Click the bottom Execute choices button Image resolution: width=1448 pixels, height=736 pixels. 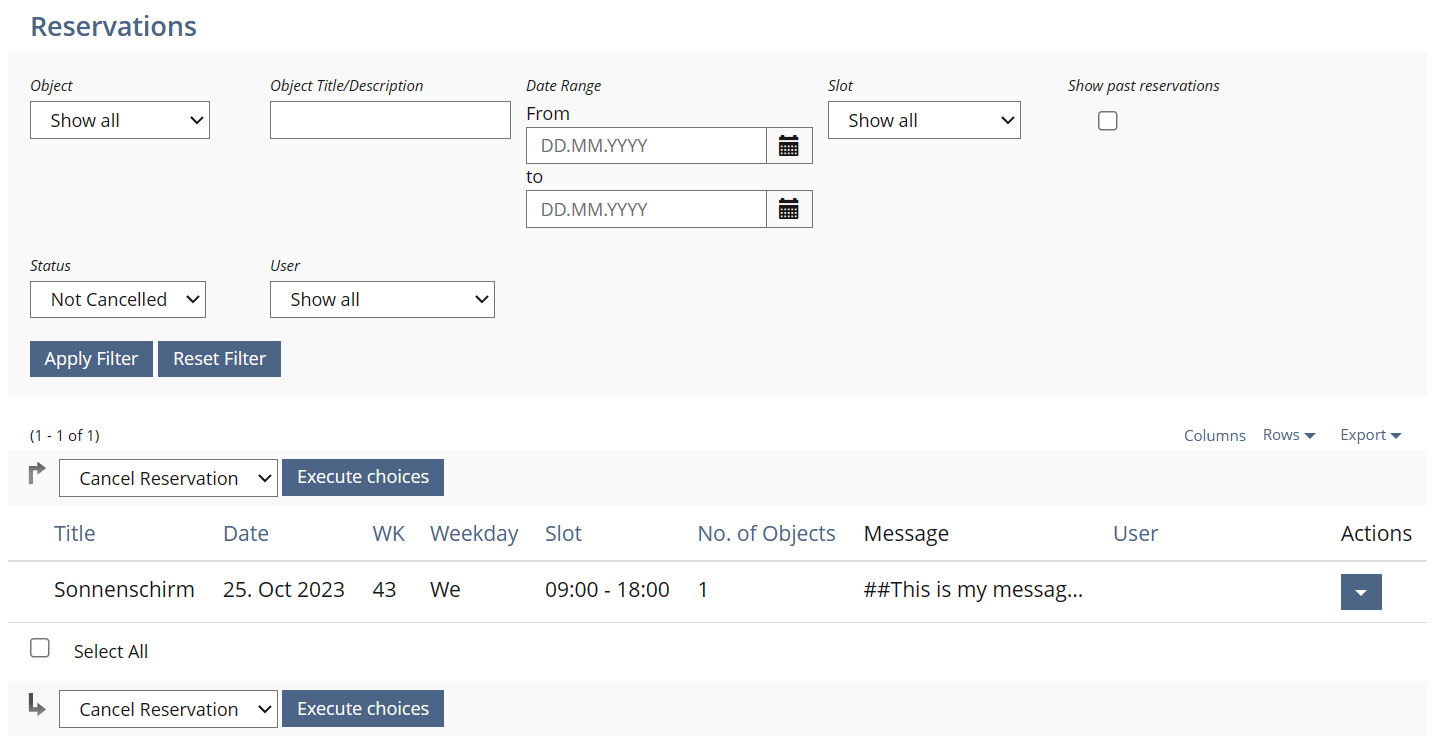click(x=363, y=708)
